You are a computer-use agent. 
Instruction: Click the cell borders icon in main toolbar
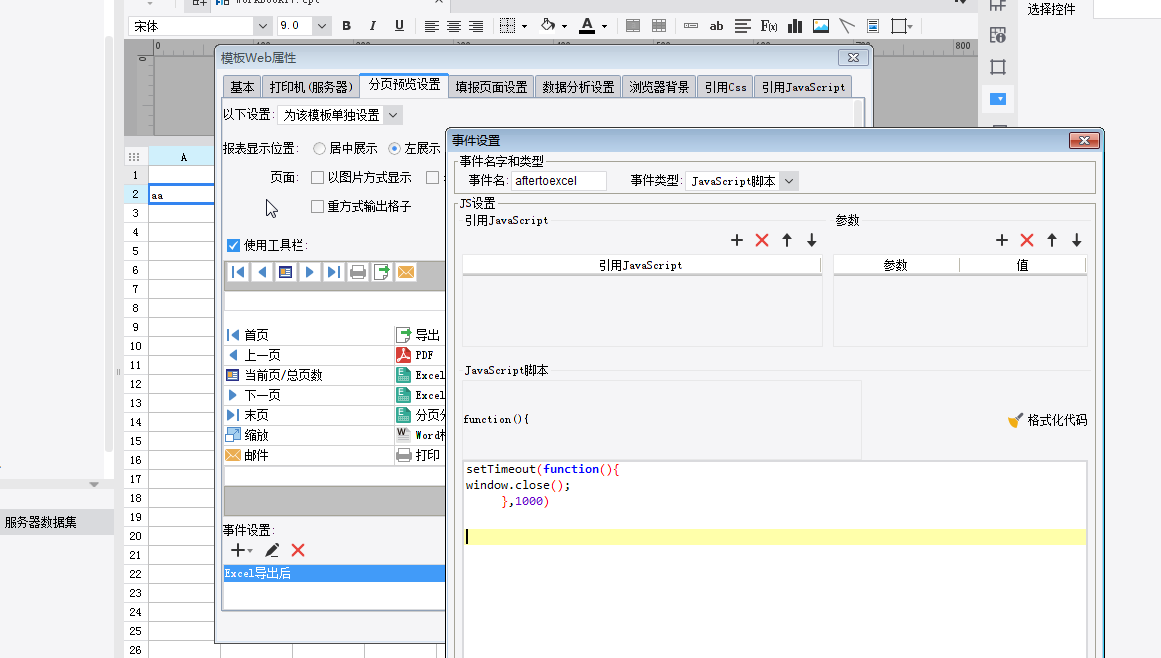point(507,26)
